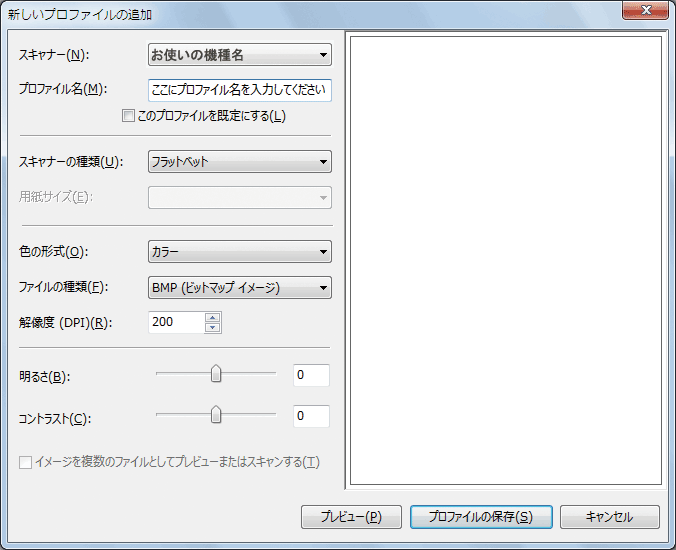Expand the ファイルの種類 file type dropdown
The height and width of the screenshot is (550, 676).
239,288
